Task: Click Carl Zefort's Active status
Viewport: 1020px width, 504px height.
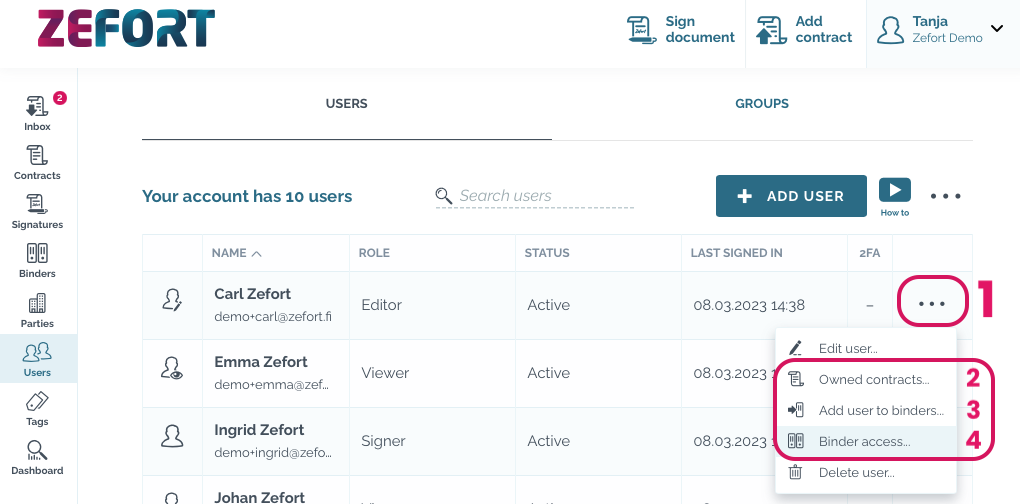Action: point(548,305)
